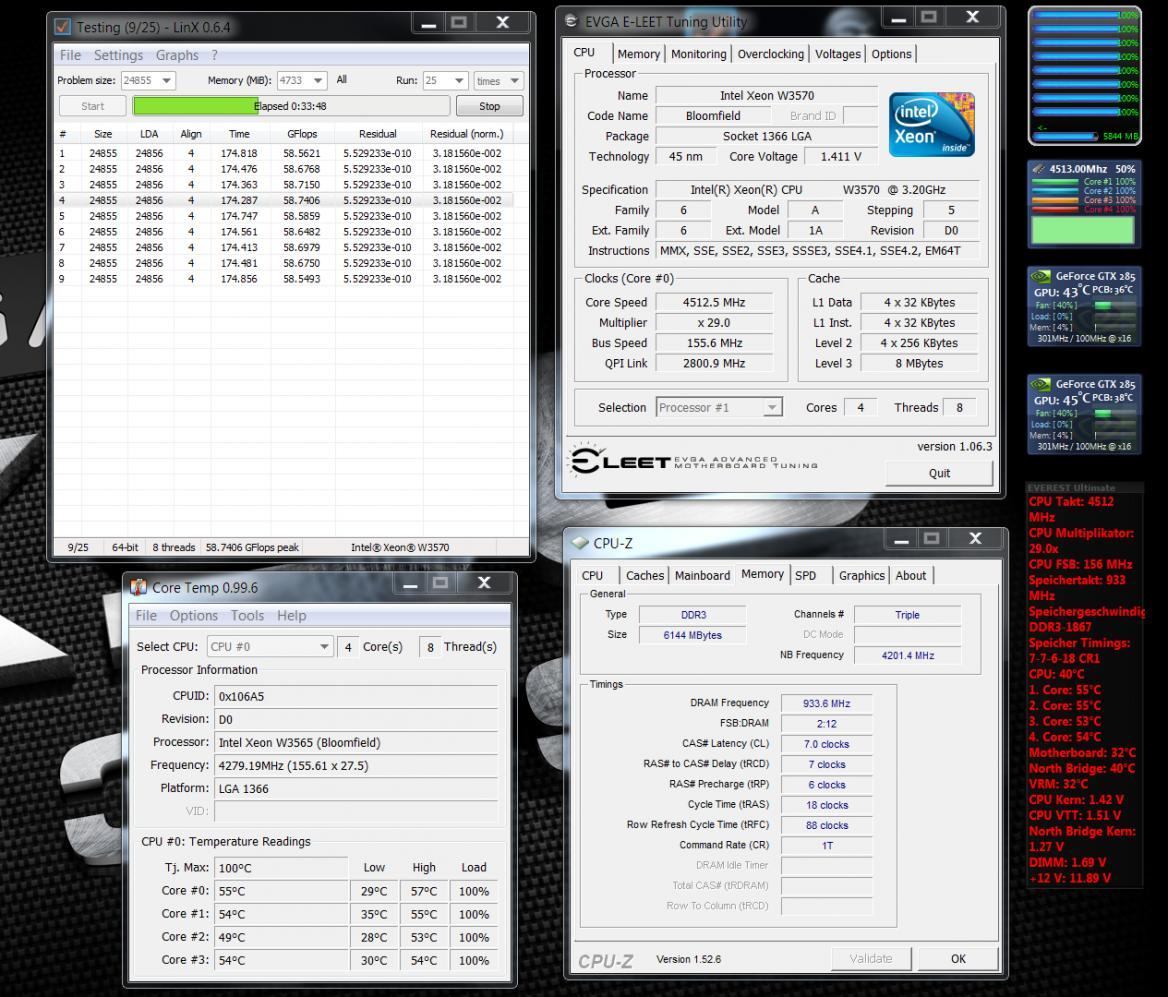
Task: Click CPU Takt 4512 MHz in EVEREST gadget
Action: [1071, 509]
